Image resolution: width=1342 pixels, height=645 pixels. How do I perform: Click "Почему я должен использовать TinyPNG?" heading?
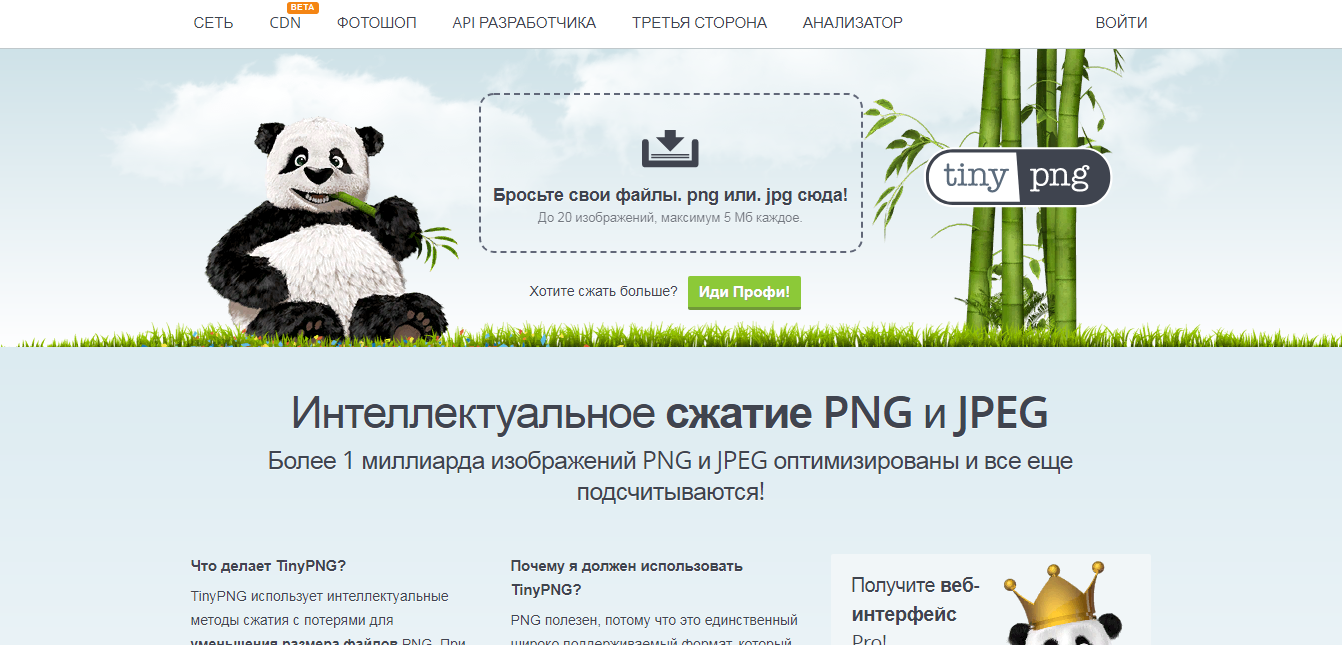[626, 578]
